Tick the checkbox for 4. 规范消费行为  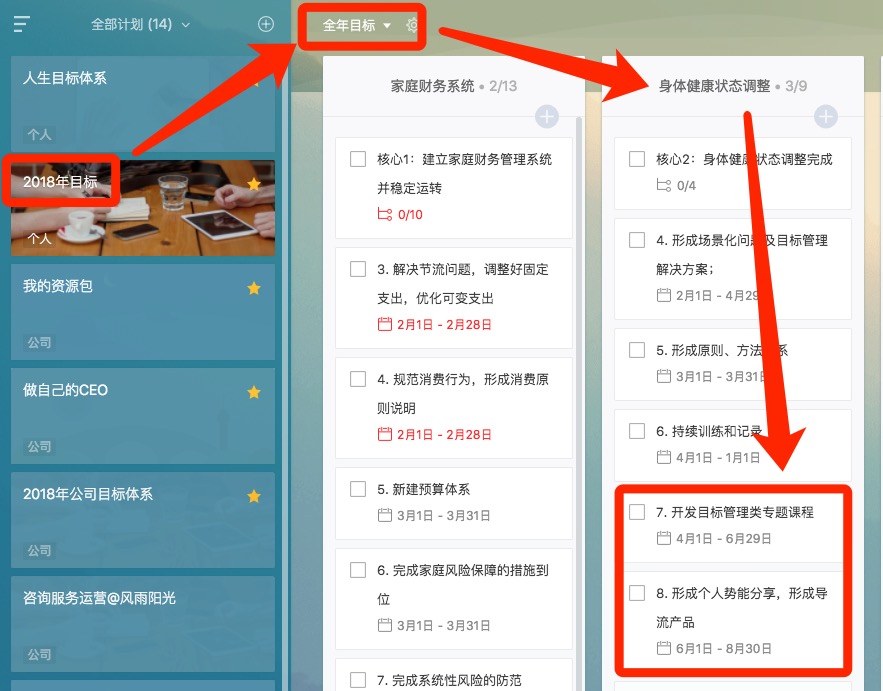[x=358, y=378]
